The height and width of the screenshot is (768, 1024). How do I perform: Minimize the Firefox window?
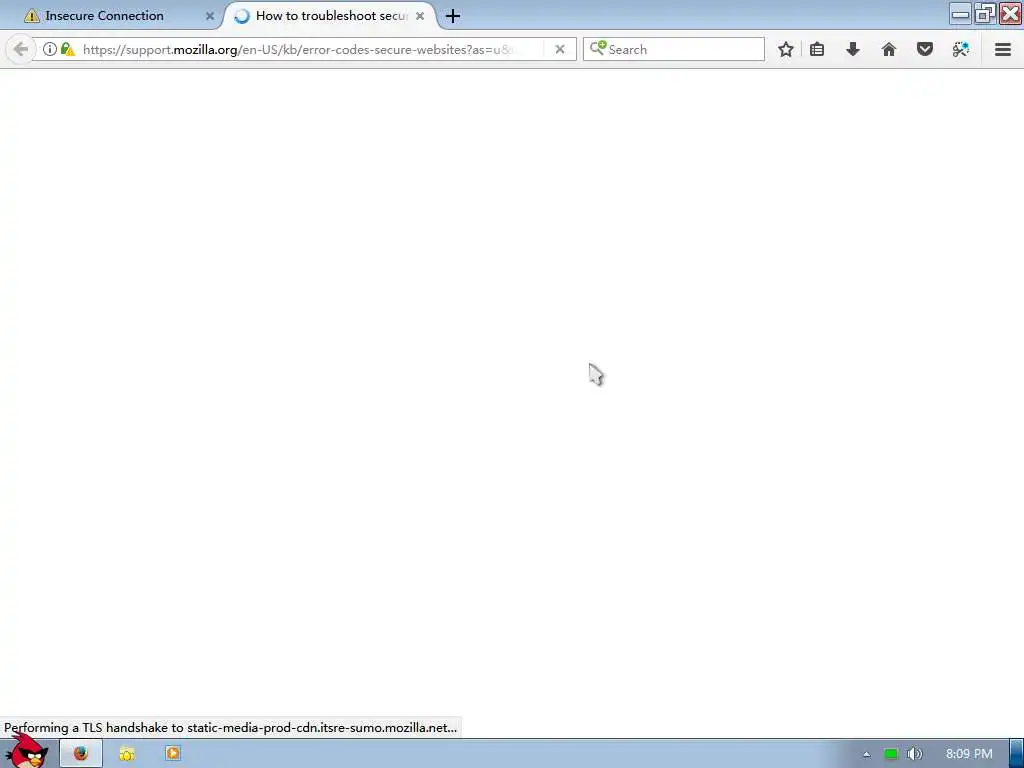pyautogui.click(x=960, y=14)
